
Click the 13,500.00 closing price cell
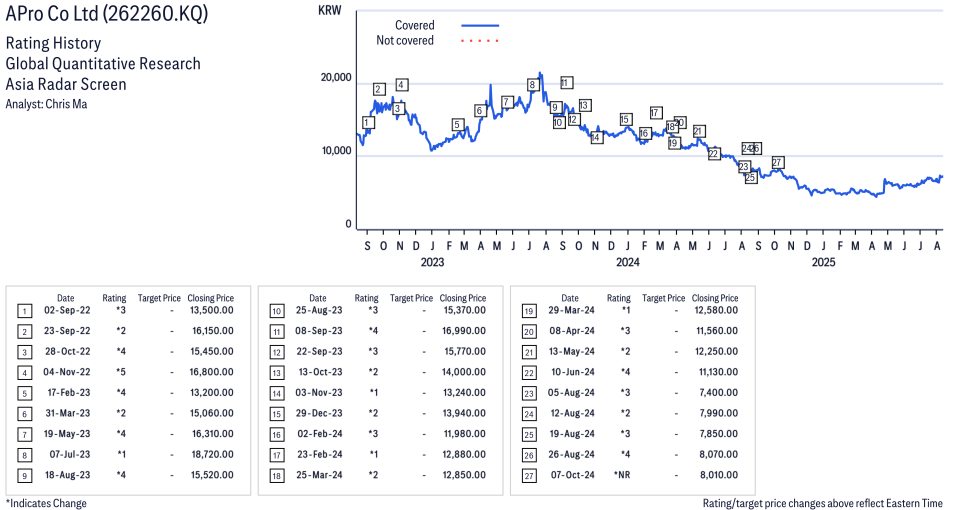tap(212, 310)
